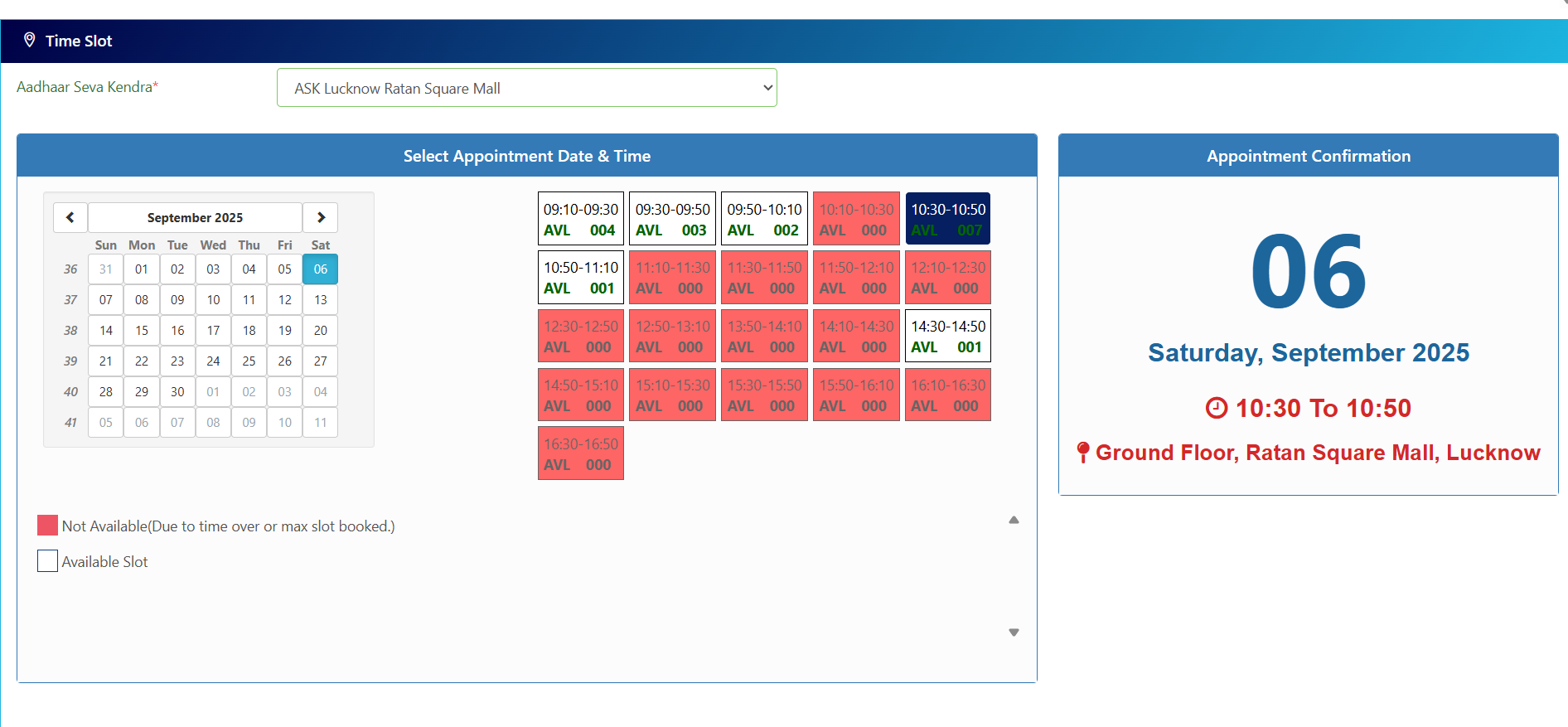This screenshot has height=727, width=1568.
Task: Select the highlighted 10:30-10:50 slot
Action: (948, 219)
